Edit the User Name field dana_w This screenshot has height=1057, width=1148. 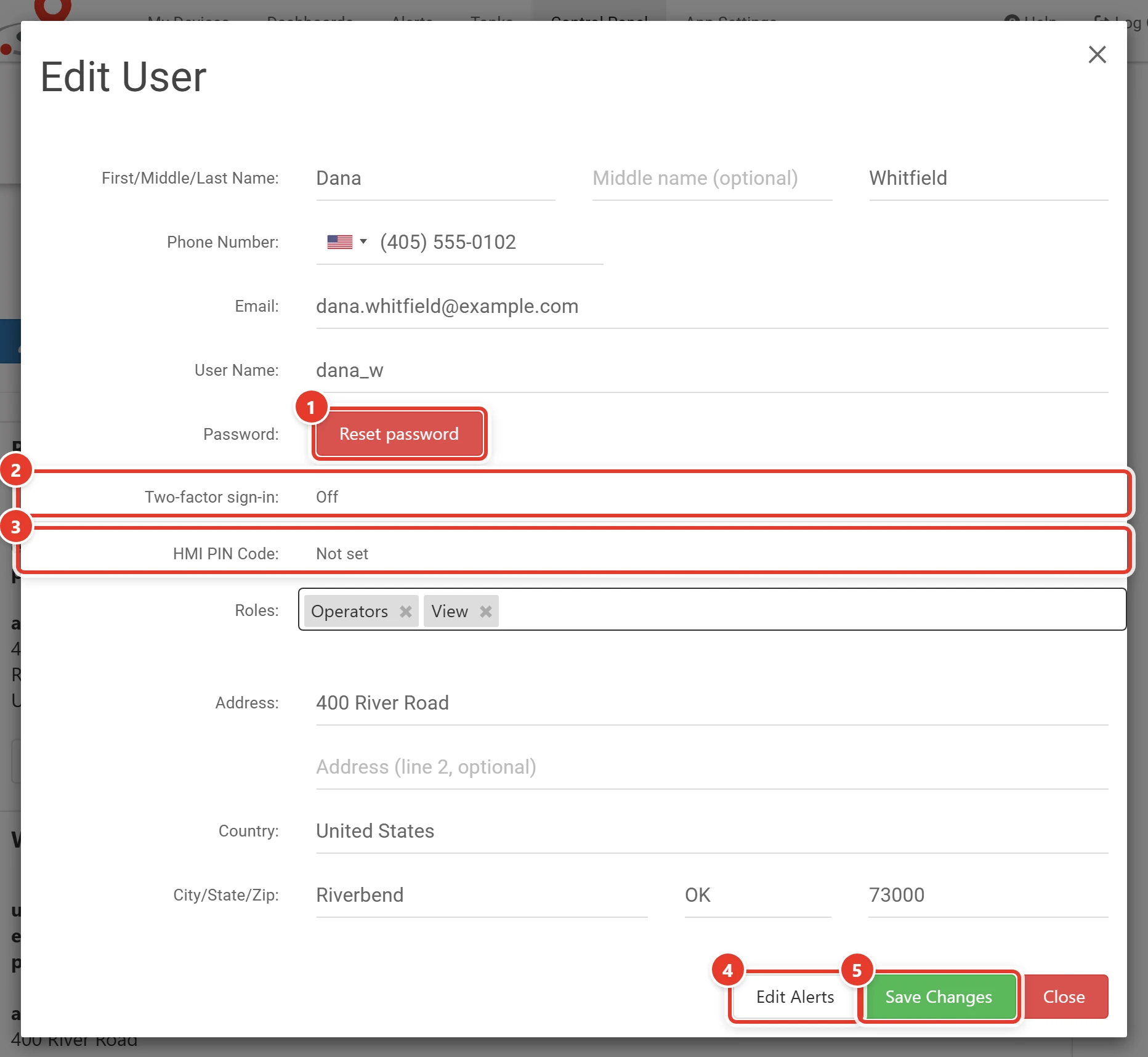click(x=712, y=371)
